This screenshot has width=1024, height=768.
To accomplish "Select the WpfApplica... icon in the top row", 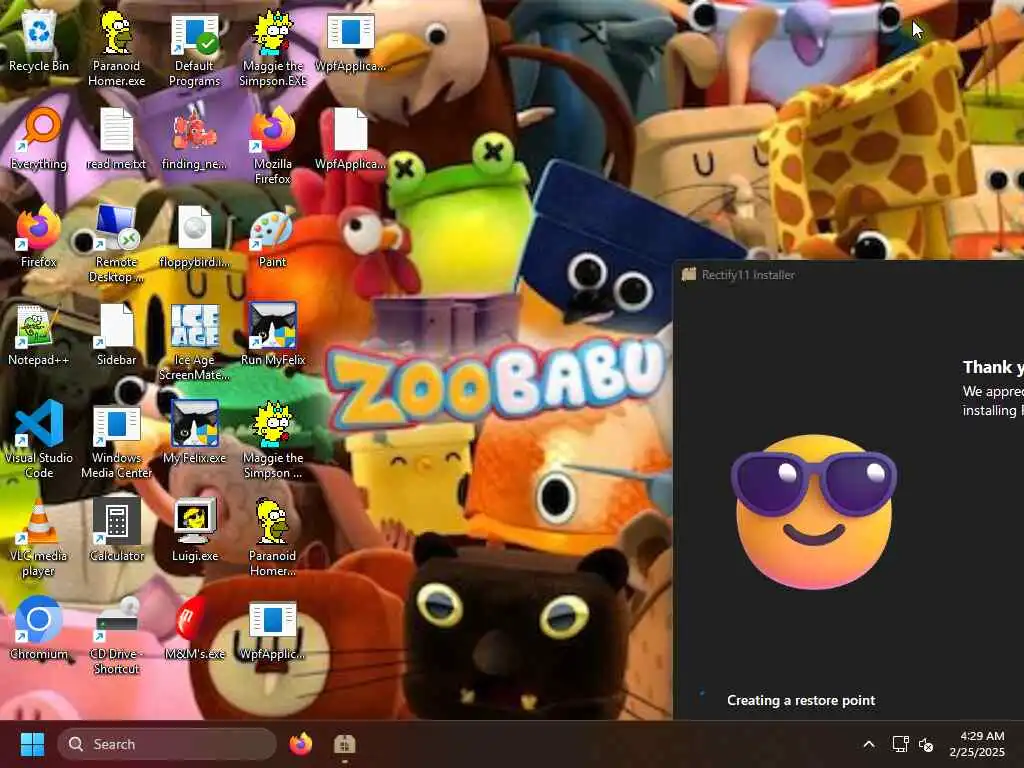I will click(x=351, y=41).
